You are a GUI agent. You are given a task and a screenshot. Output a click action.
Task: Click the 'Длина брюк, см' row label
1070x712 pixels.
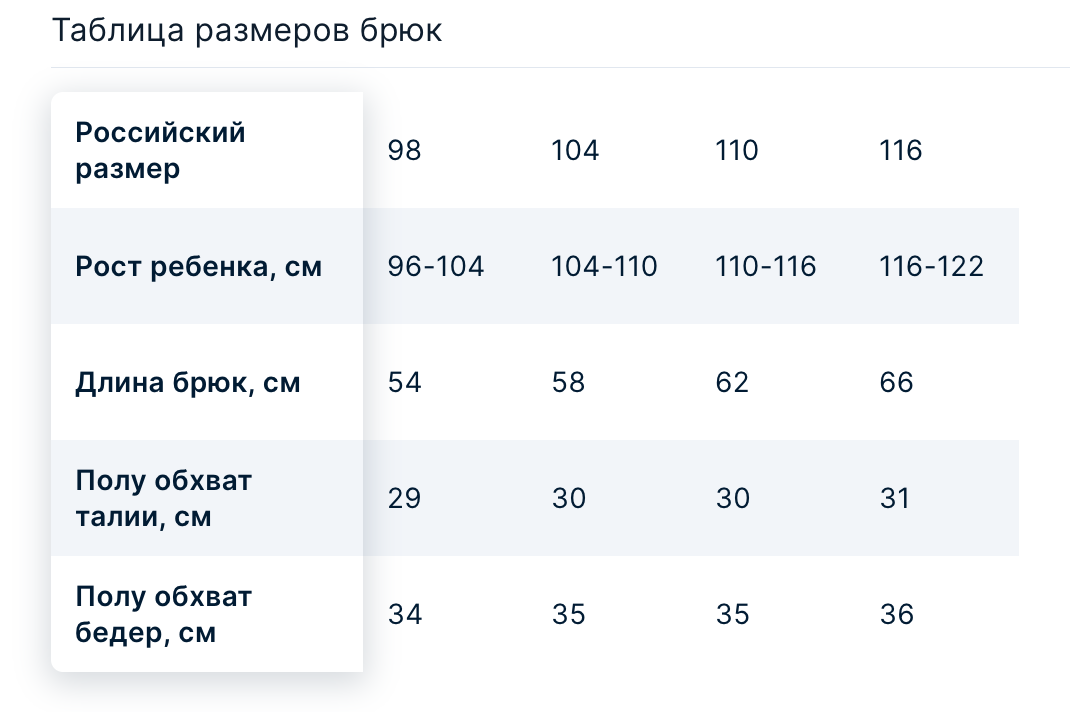188,382
